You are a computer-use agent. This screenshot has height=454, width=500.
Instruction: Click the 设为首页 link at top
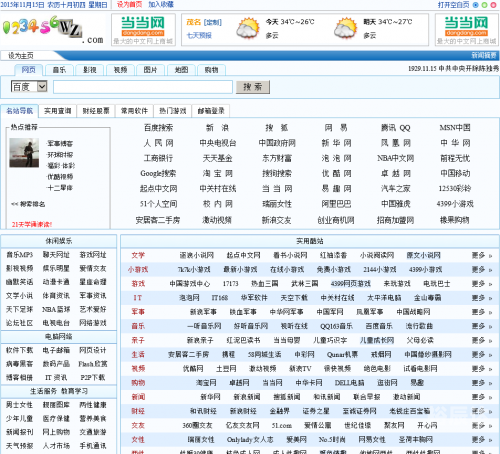point(129,4)
